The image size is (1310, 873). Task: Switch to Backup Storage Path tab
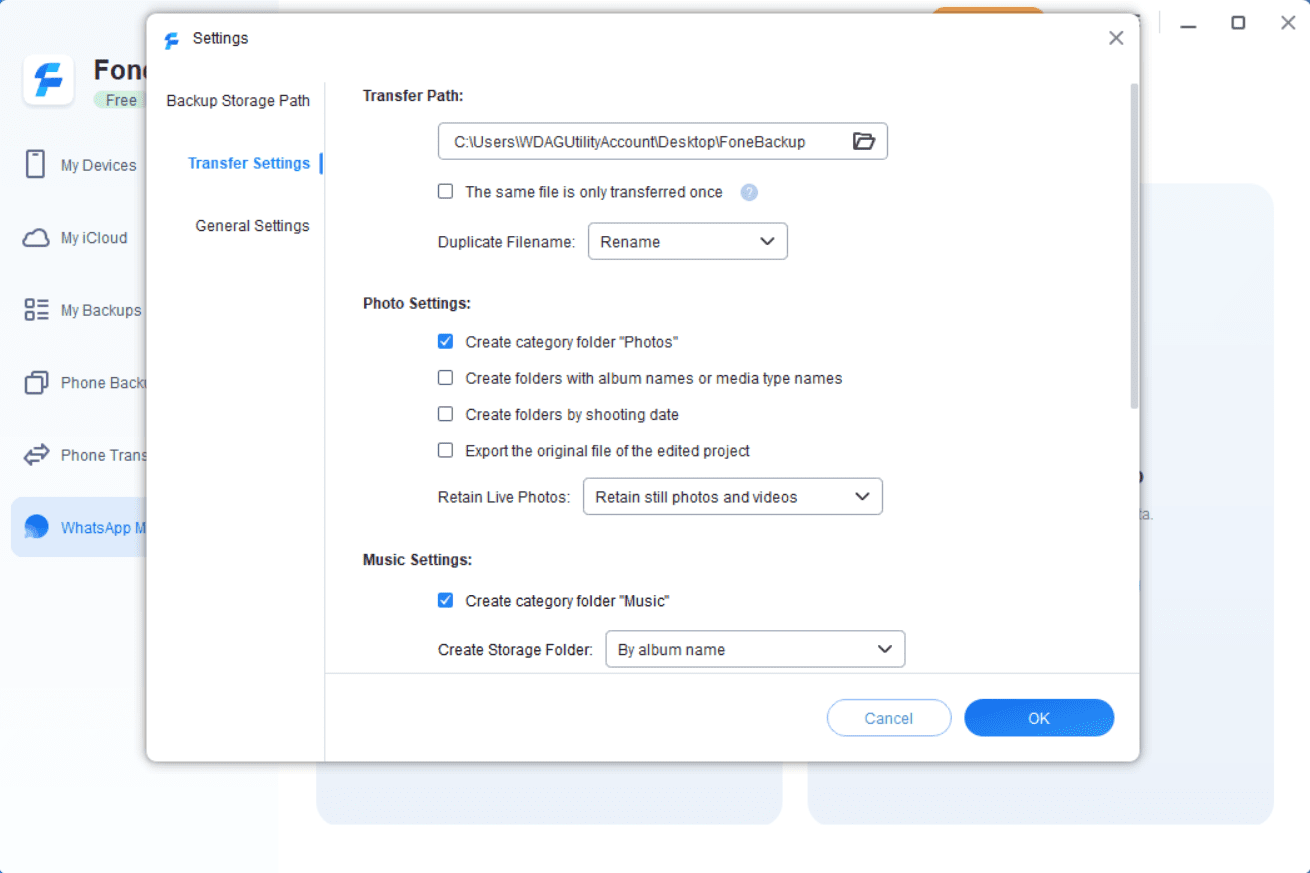pyautogui.click(x=238, y=101)
